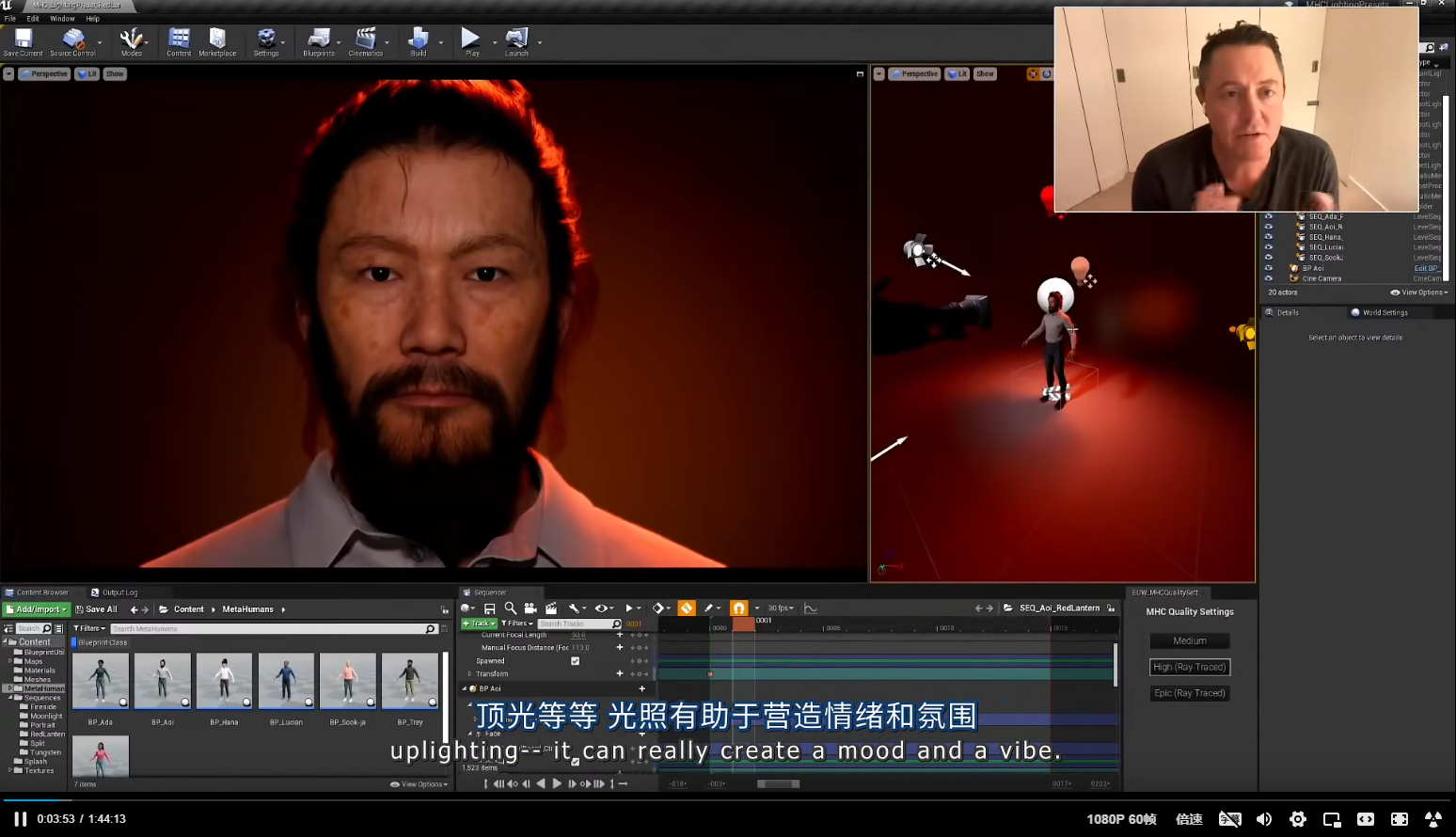The width and height of the screenshot is (1456, 837).
Task: Click the video player volume icon
Action: pyautogui.click(x=1264, y=819)
